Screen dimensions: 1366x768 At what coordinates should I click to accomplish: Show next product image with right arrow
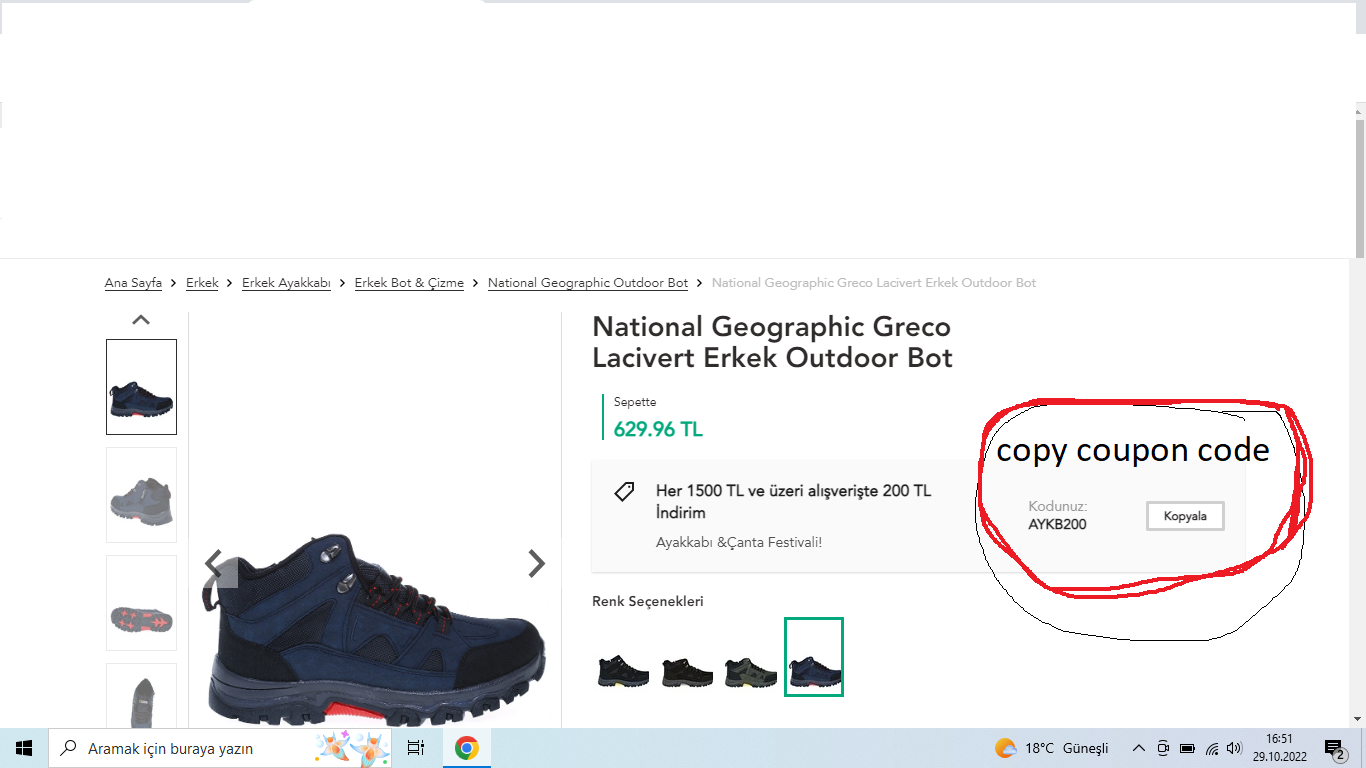click(x=536, y=564)
